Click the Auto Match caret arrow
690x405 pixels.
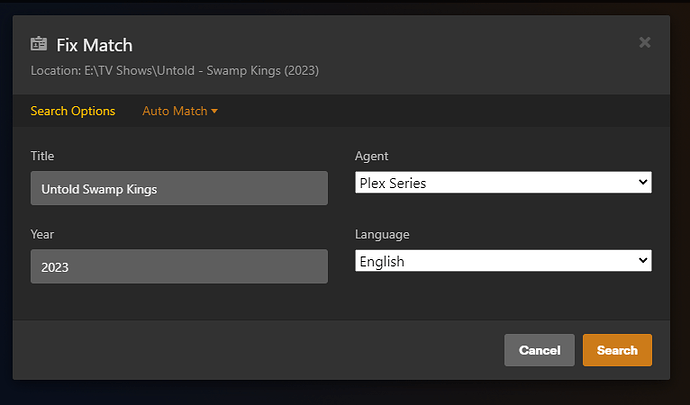214,111
